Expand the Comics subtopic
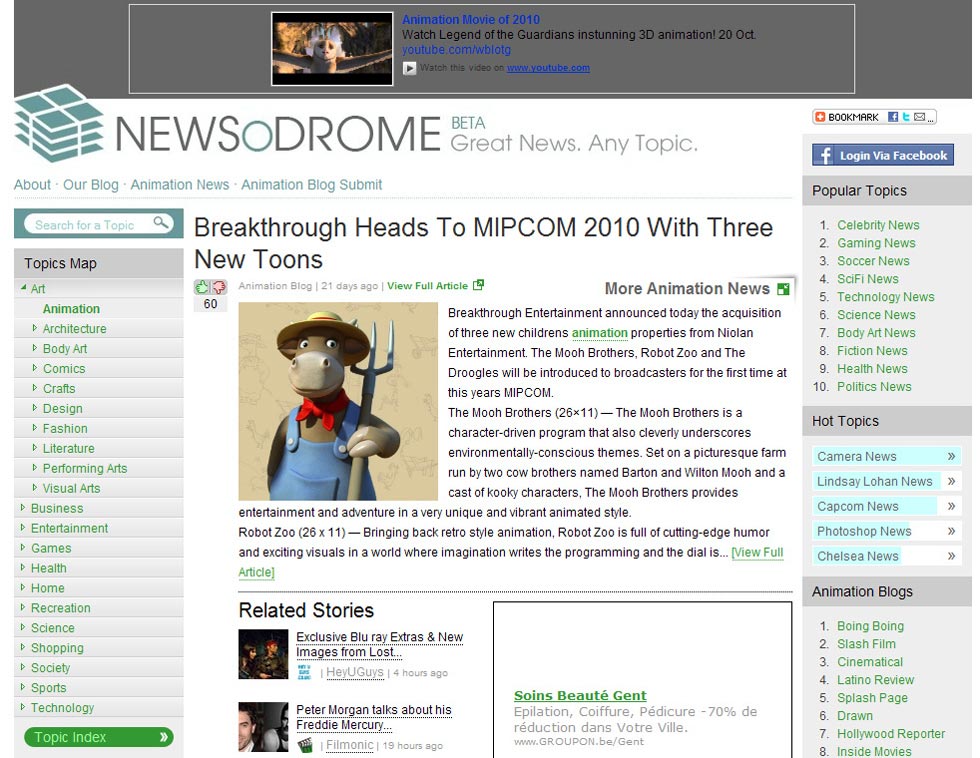 (x=35, y=368)
